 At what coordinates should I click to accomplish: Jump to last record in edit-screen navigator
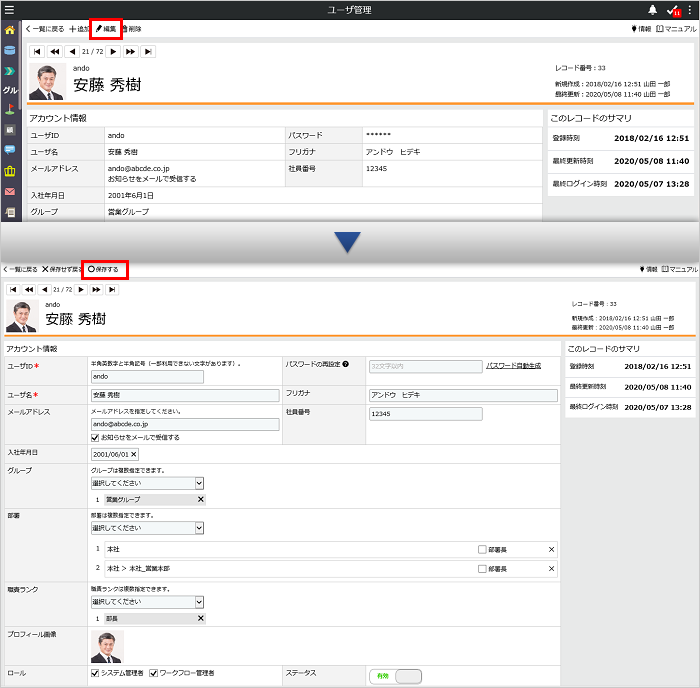tap(112, 290)
